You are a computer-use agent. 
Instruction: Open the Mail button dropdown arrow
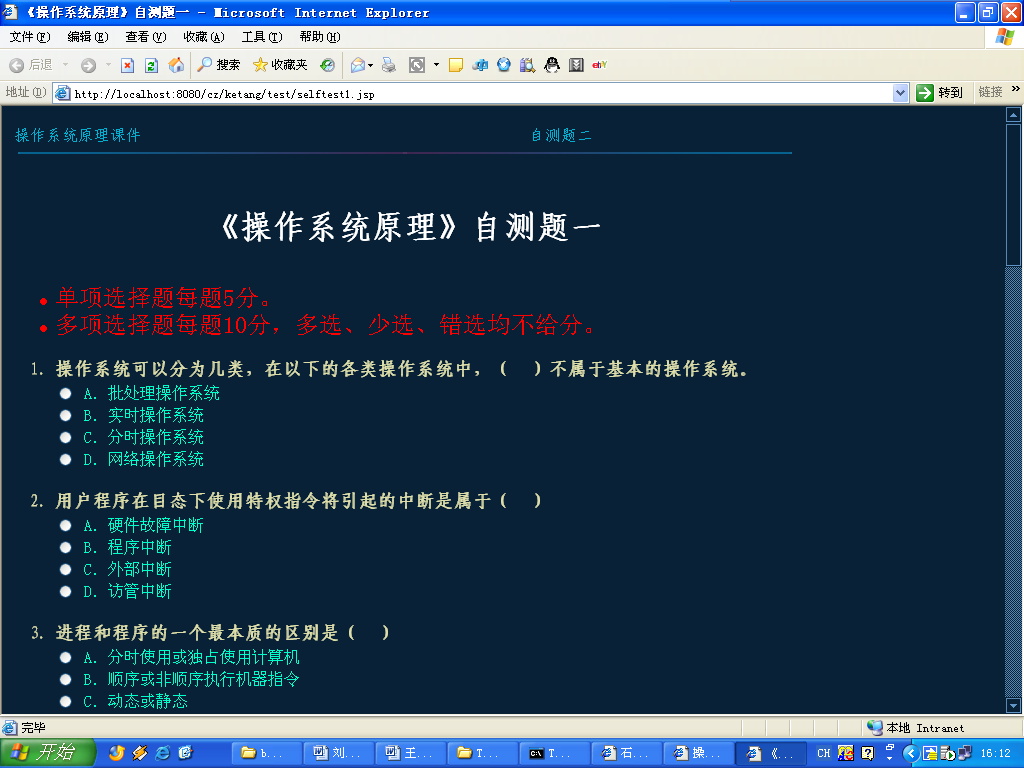coord(371,65)
